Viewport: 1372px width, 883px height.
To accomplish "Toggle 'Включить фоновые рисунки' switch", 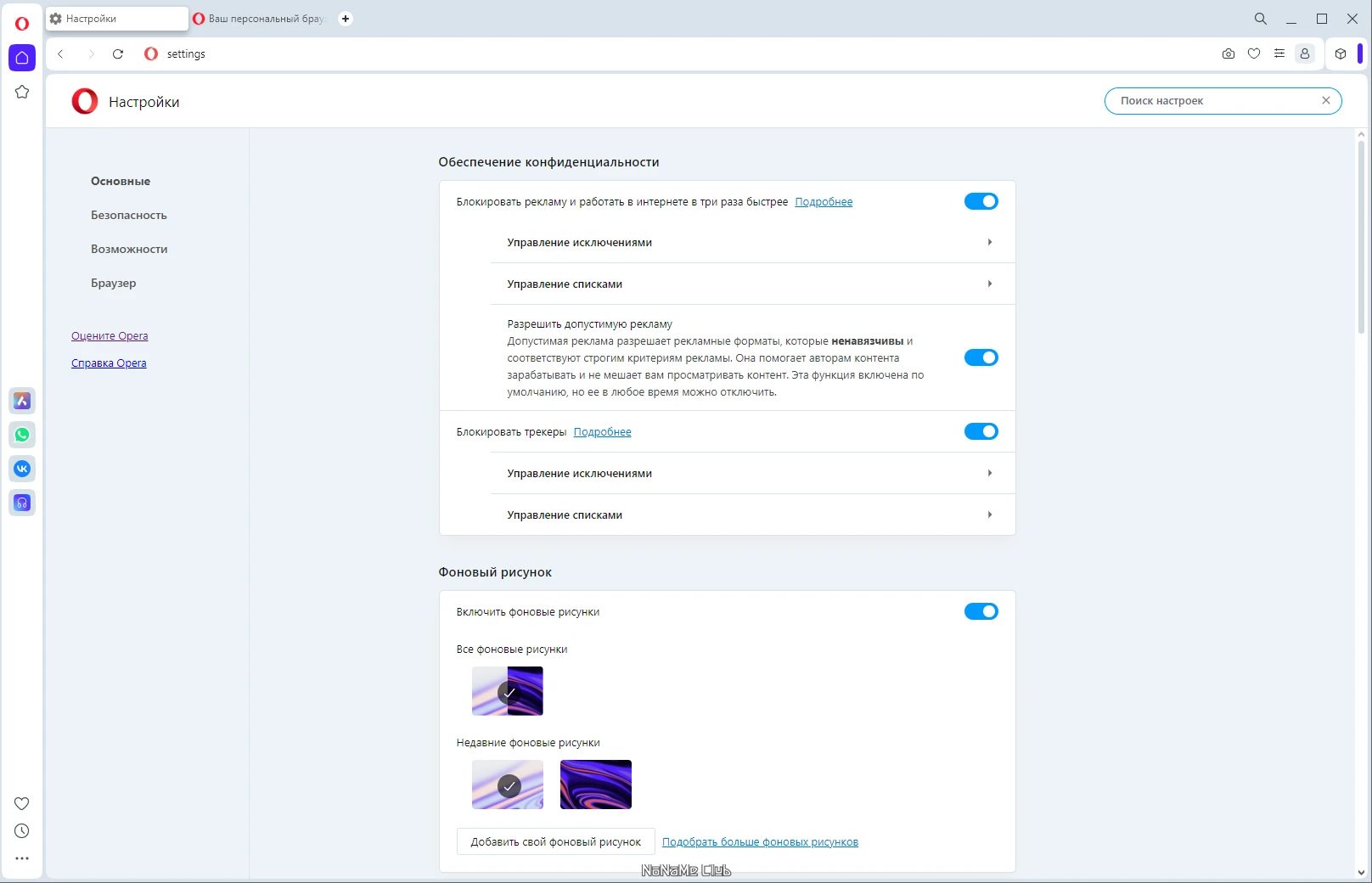I will tap(981, 611).
